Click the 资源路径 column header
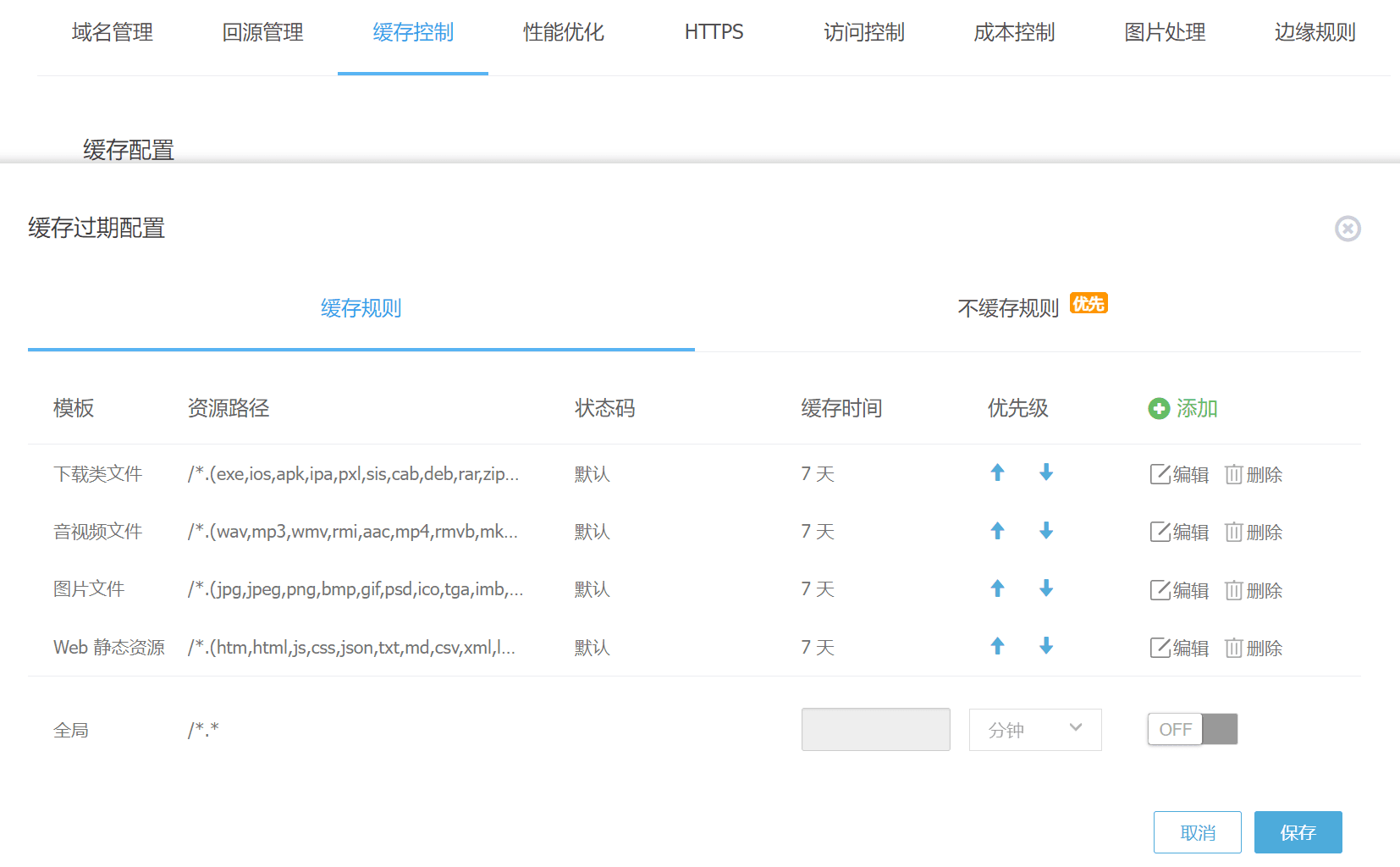Image resolution: width=1400 pixels, height=867 pixels. pyautogui.click(x=229, y=408)
